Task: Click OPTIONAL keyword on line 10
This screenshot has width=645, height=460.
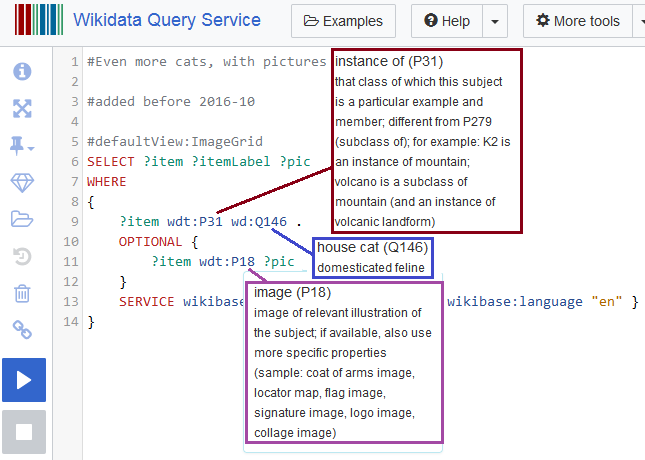Action: [x=150, y=242]
